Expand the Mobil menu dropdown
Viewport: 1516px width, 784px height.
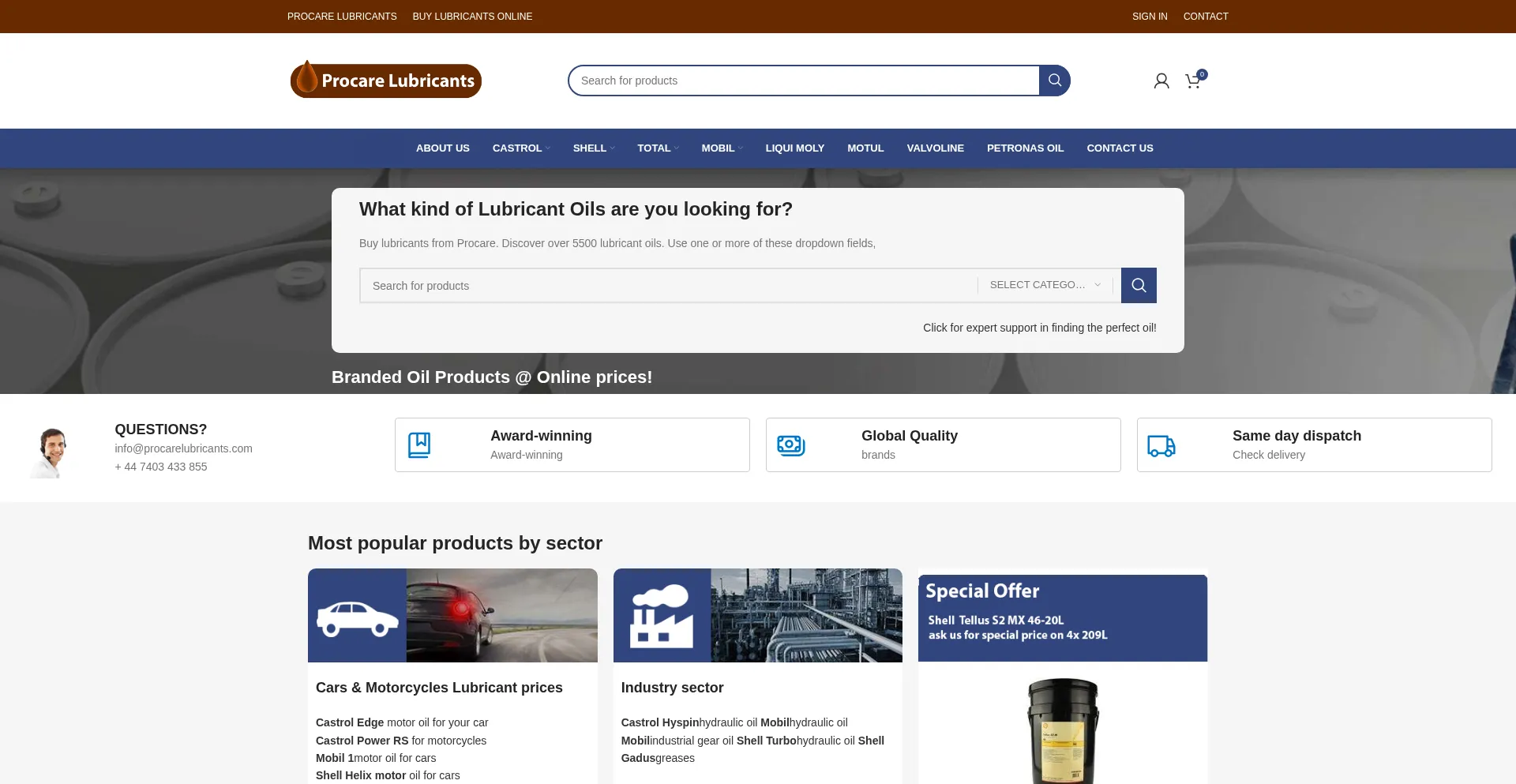[722, 148]
